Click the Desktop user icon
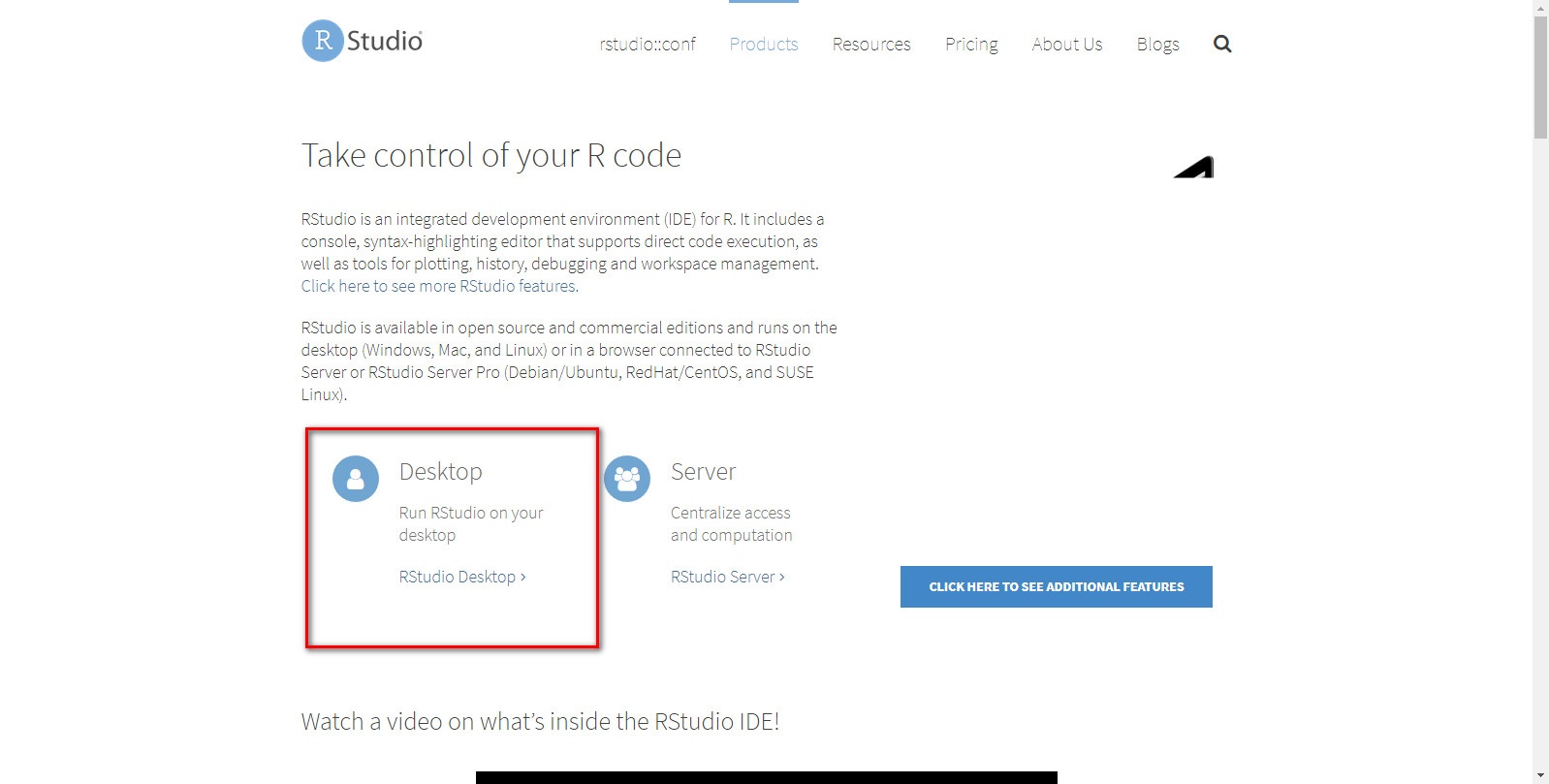Screen dimensions: 1549x784 click(356, 479)
